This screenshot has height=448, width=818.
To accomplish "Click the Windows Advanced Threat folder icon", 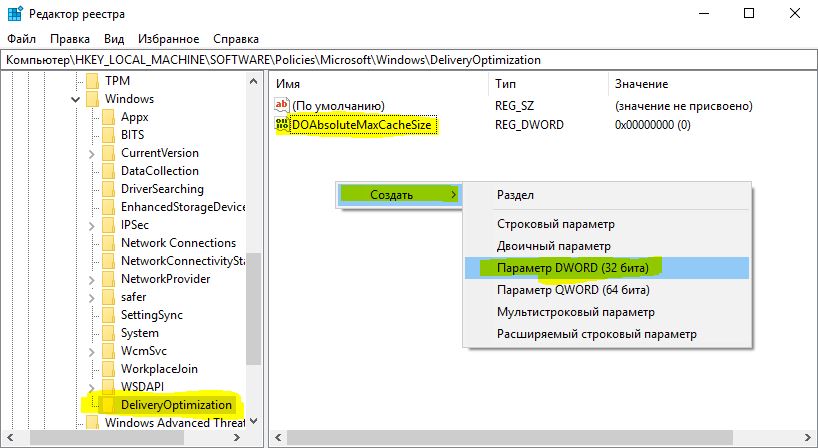I will (x=92, y=422).
